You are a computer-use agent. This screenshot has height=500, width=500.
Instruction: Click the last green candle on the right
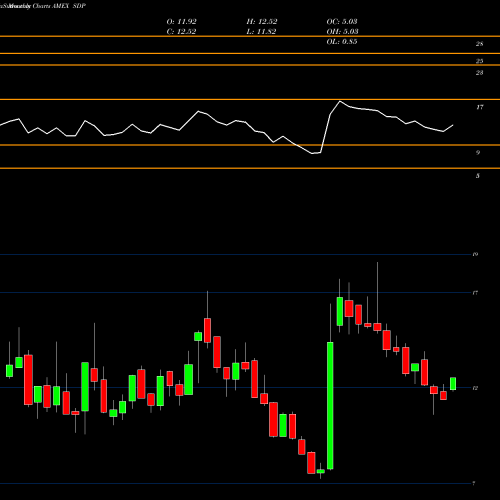pyautogui.click(x=453, y=384)
